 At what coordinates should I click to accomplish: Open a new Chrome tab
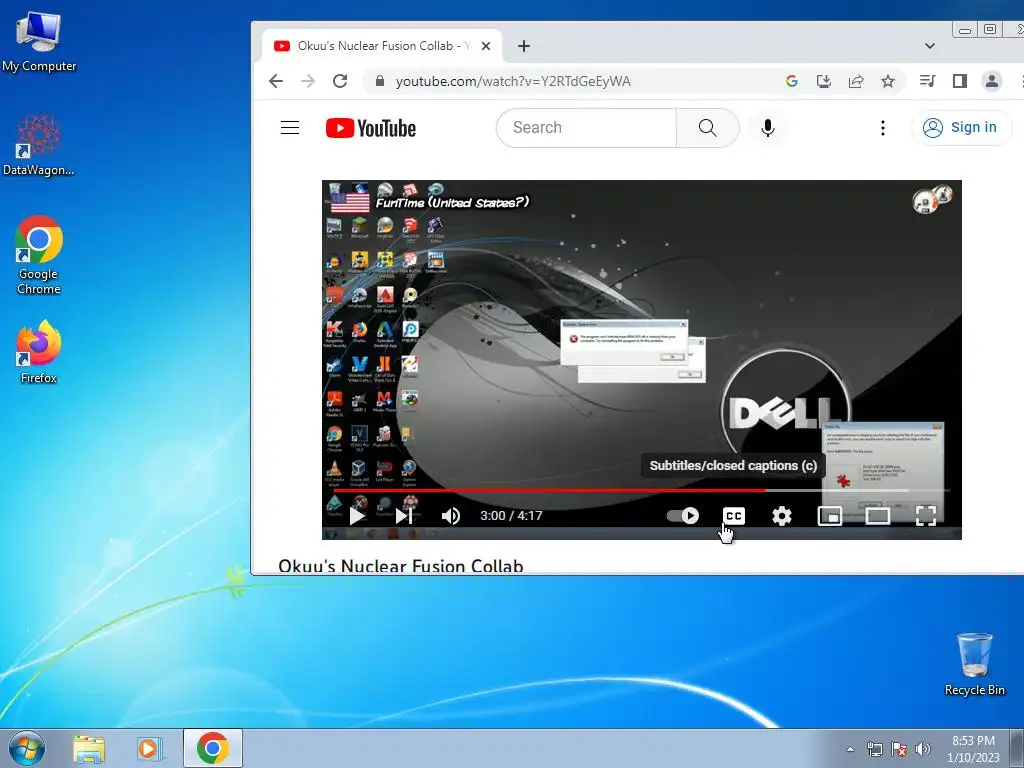click(x=524, y=46)
